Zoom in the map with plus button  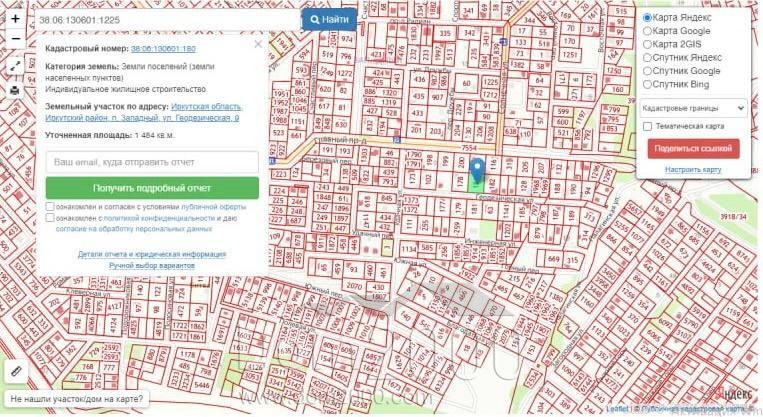pyautogui.click(x=15, y=19)
